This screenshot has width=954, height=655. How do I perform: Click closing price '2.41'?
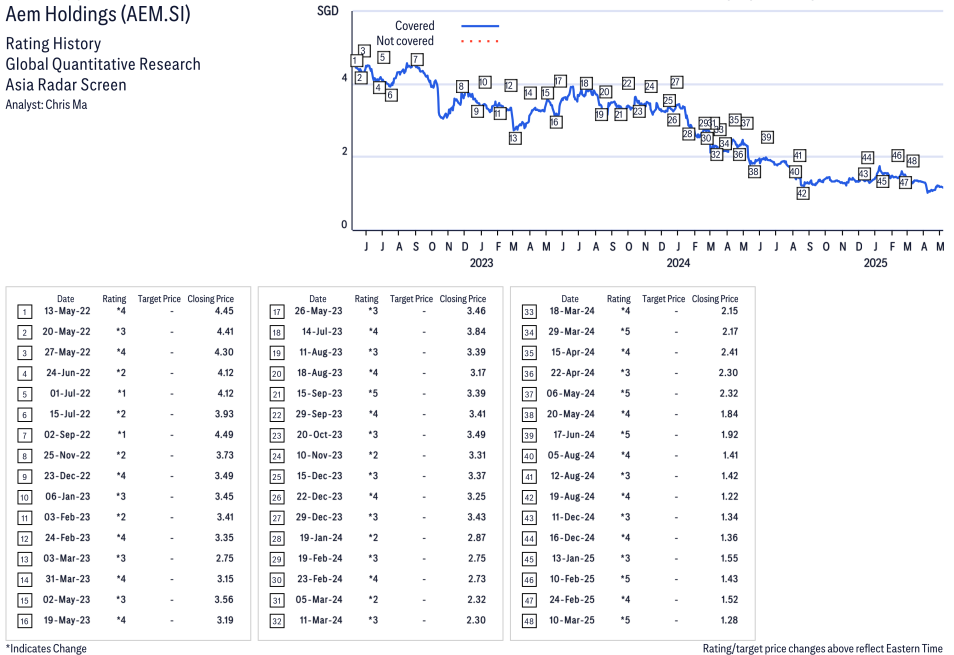[729, 352]
